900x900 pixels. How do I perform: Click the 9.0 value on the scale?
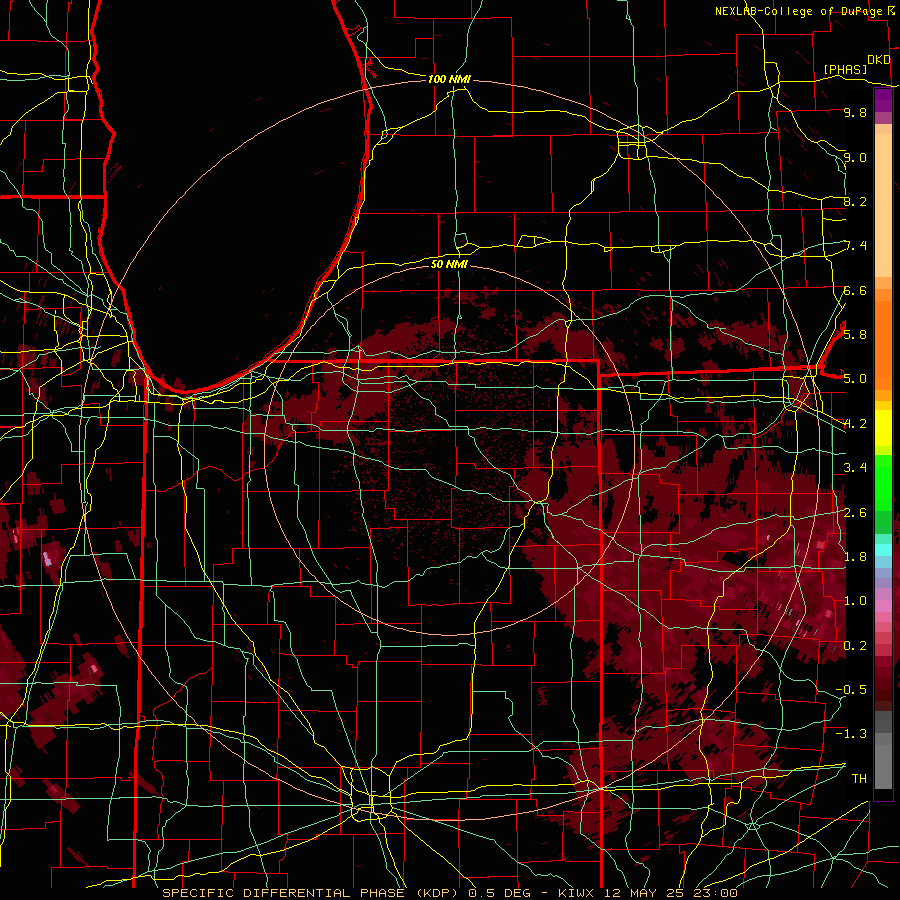855,157
